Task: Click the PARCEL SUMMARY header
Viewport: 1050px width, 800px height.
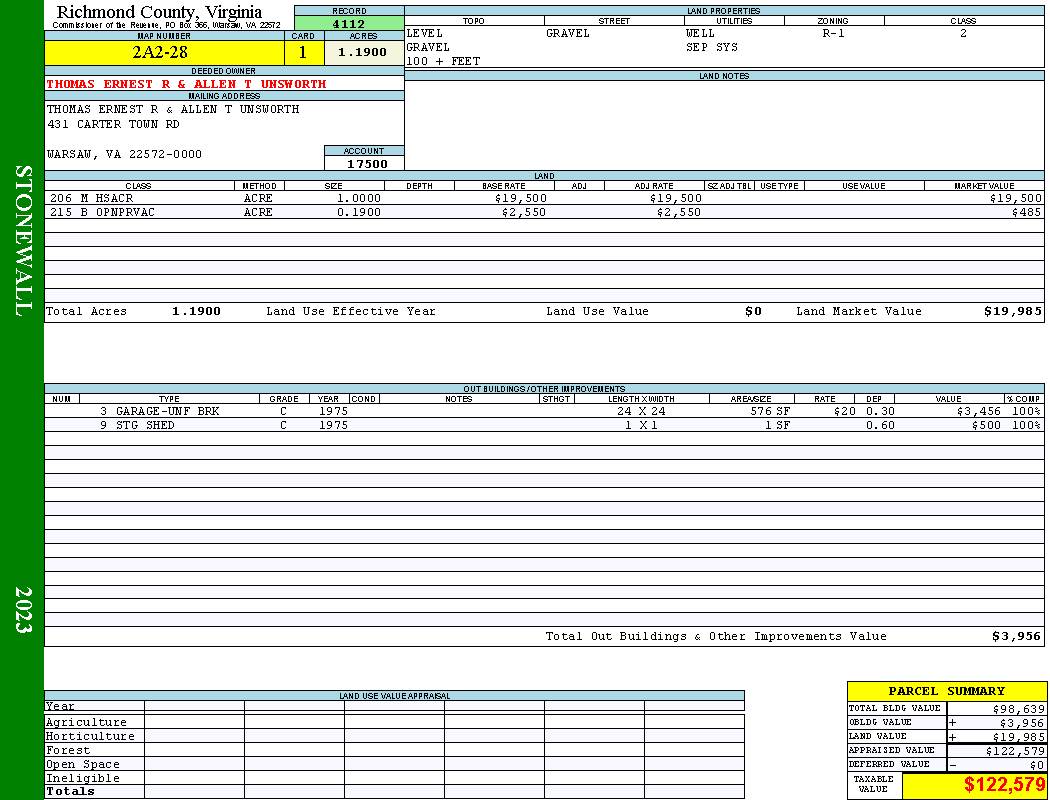Action: pyautogui.click(x=946, y=691)
